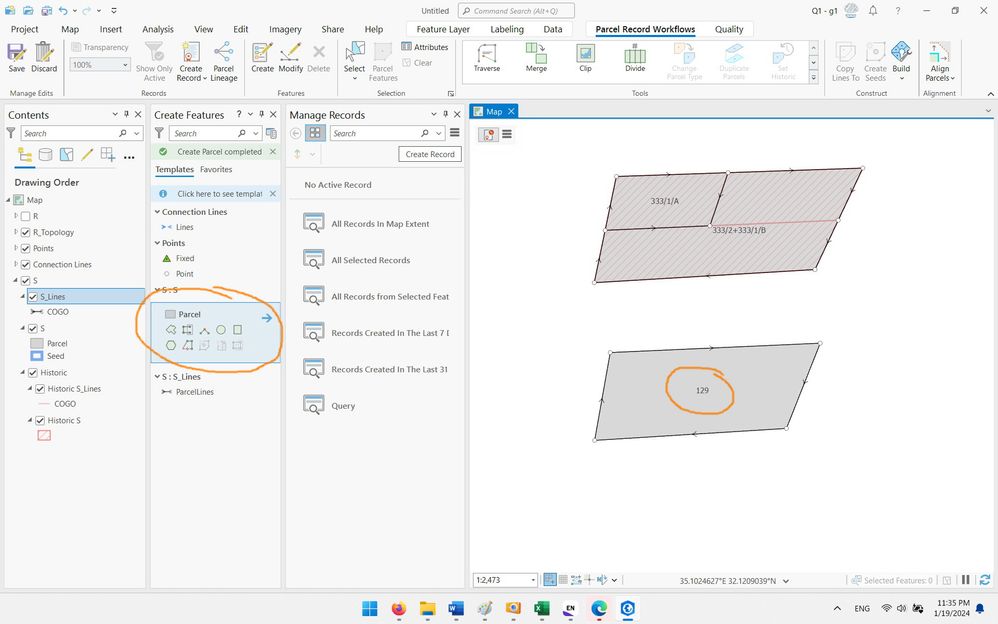Click the tile view icon in Manage Records
Screen dimensions: 998x624
pyautogui.click(x=315, y=133)
